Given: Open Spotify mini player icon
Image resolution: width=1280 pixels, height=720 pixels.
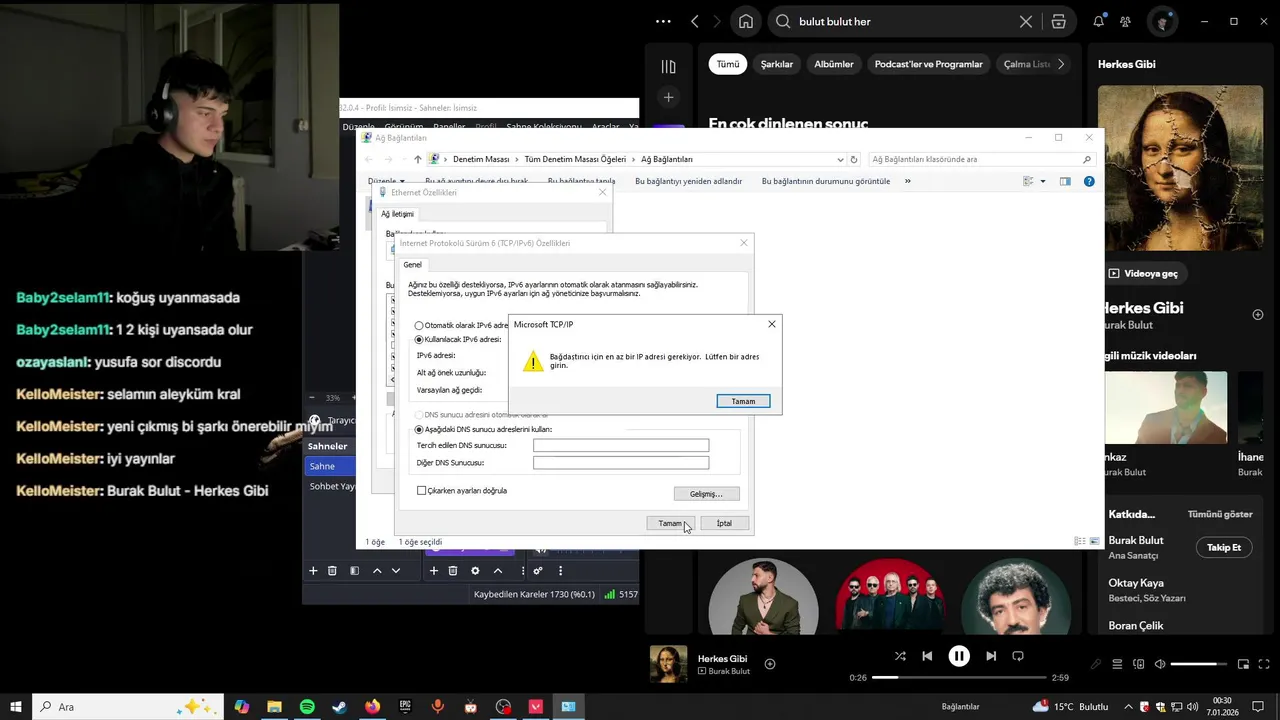Looking at the screenshot, I should (x=1244, y=664).
